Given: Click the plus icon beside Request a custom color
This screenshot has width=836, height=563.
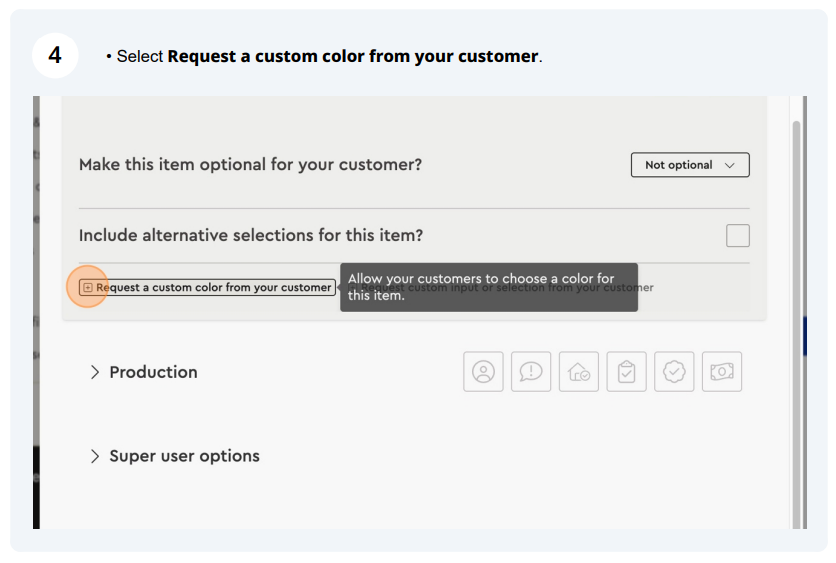Looking at the screenshot, I should click(x=88, y=287).
